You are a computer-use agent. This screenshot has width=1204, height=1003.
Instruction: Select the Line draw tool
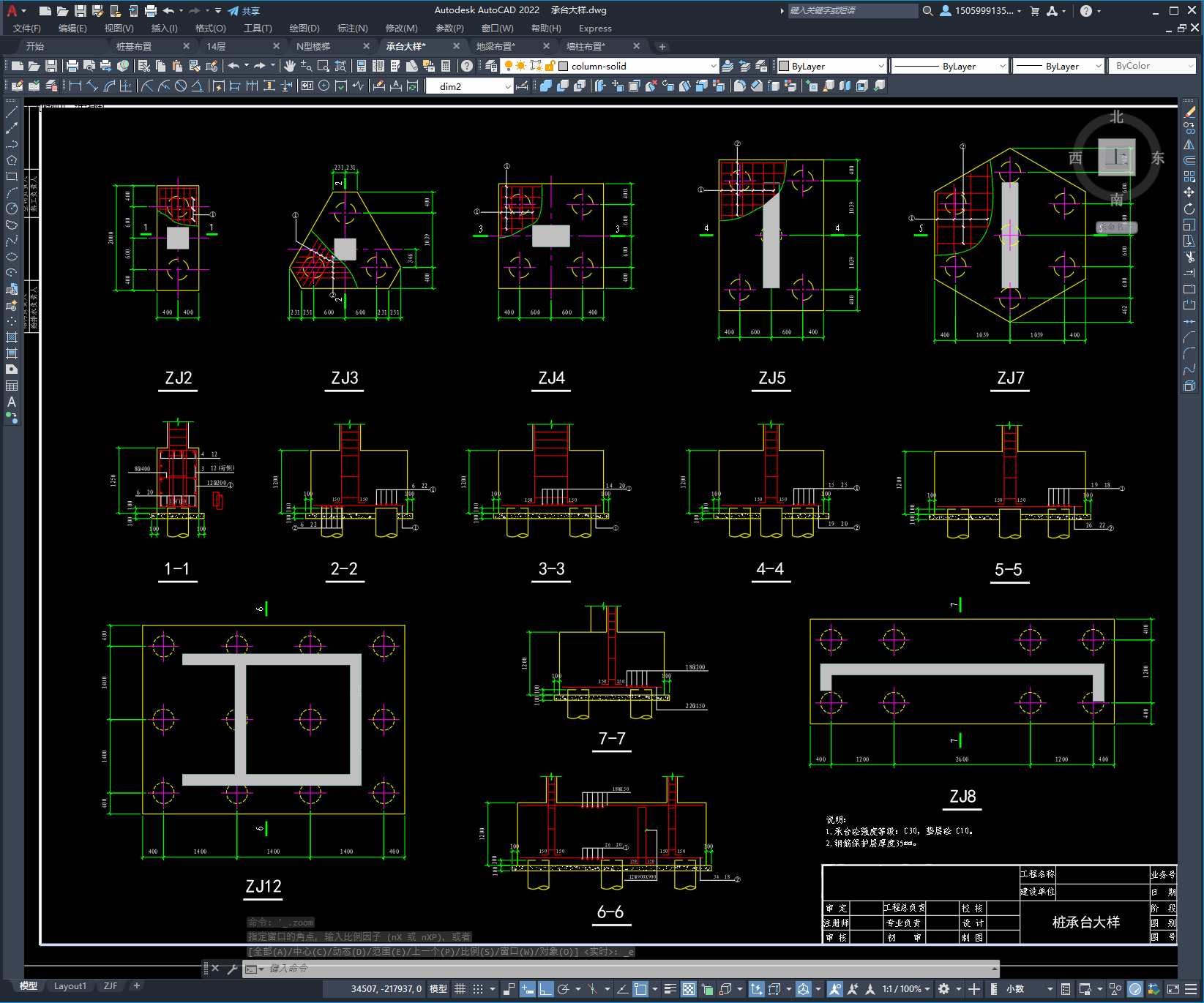coord(12,112)
